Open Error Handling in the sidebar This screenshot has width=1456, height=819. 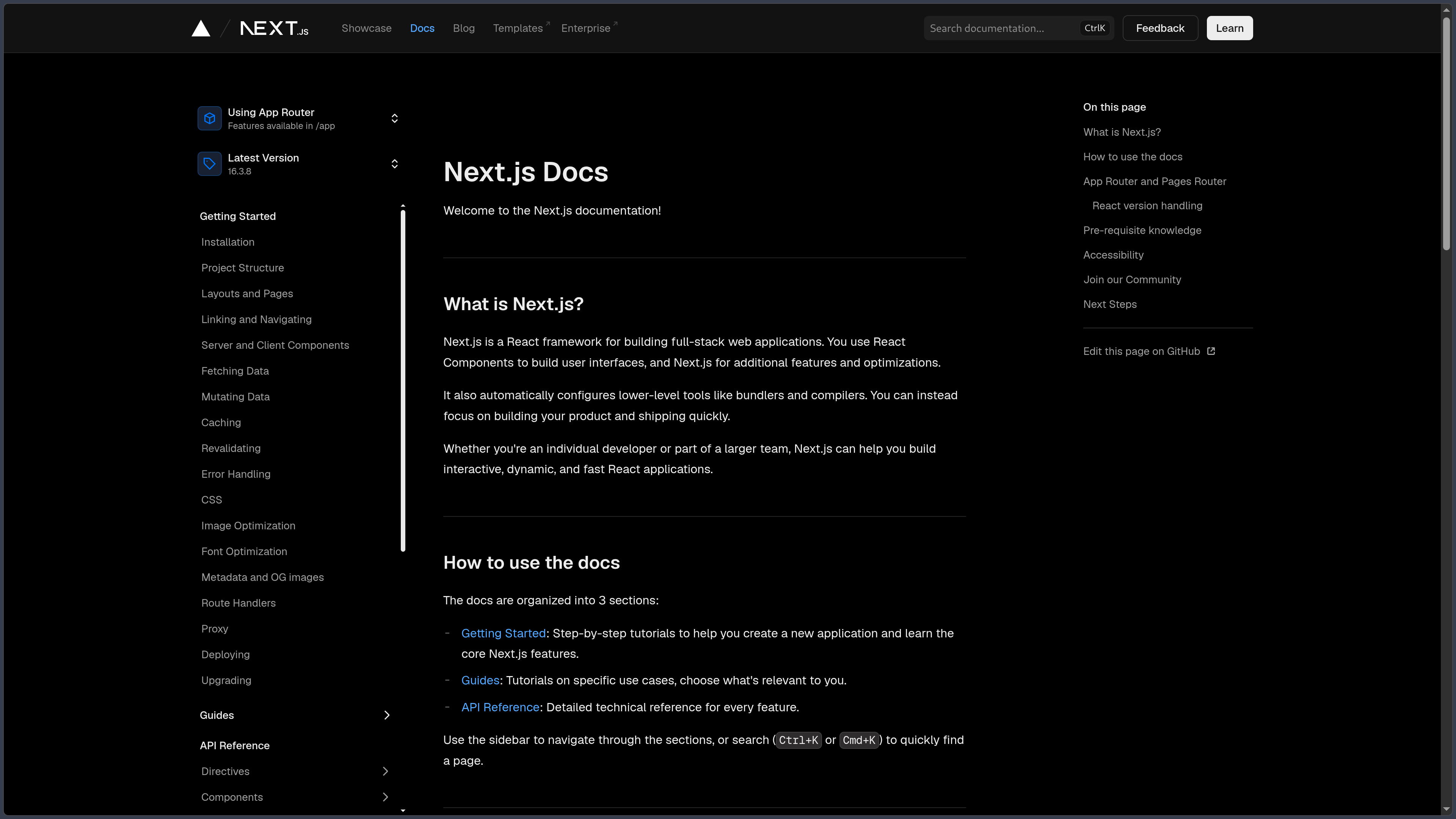[x=236, y=474]
